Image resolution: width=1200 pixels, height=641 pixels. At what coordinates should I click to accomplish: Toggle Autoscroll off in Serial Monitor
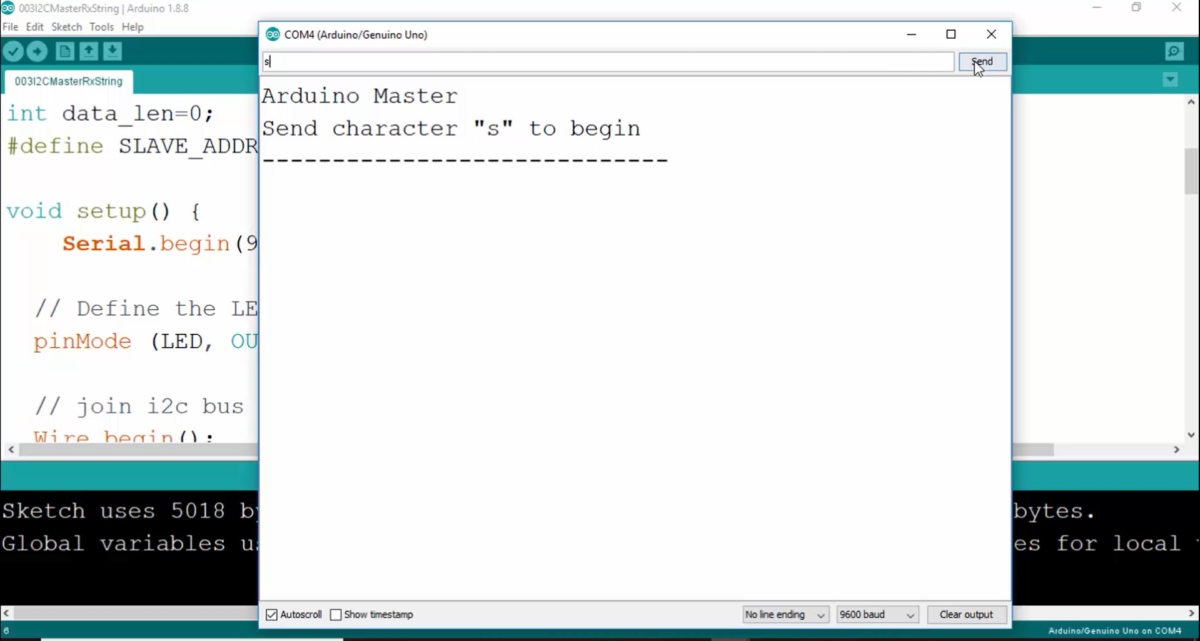270,614
